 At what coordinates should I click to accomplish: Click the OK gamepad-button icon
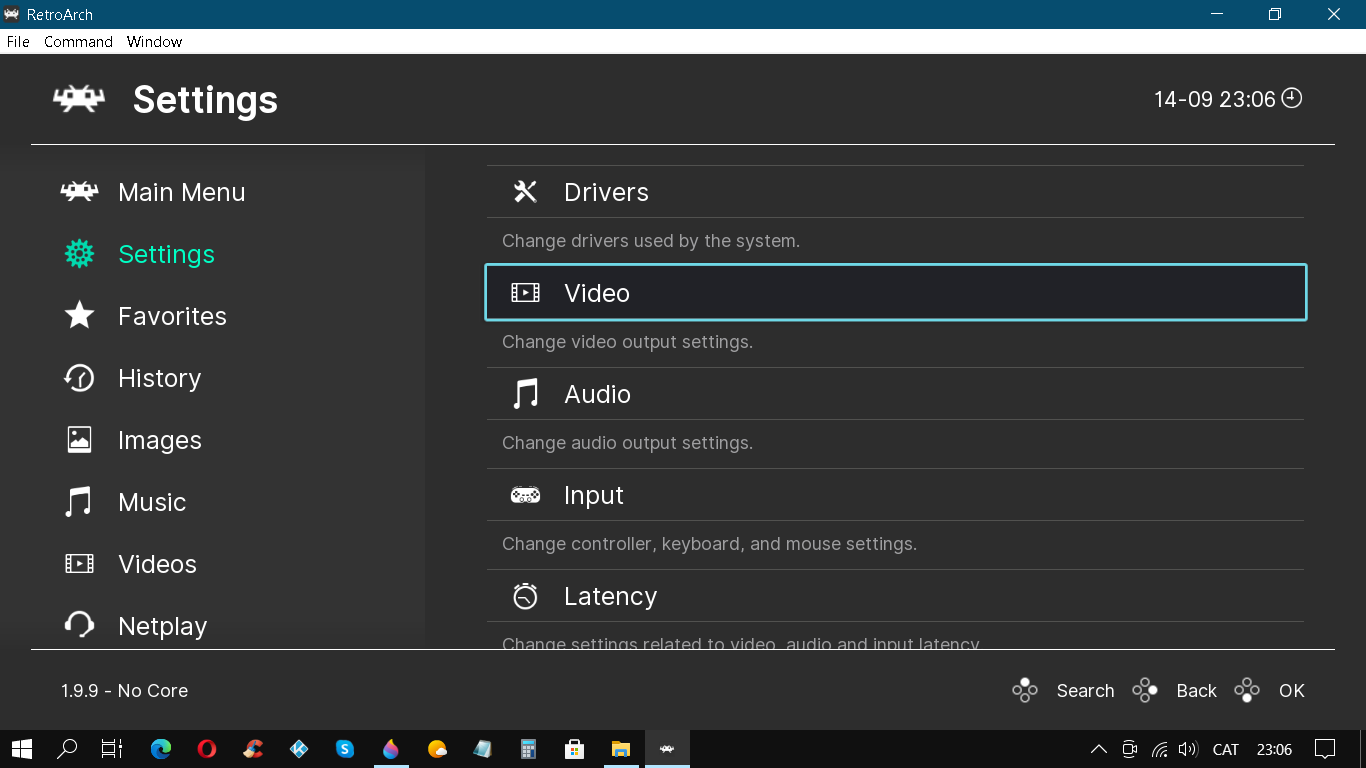[1247, 690]
